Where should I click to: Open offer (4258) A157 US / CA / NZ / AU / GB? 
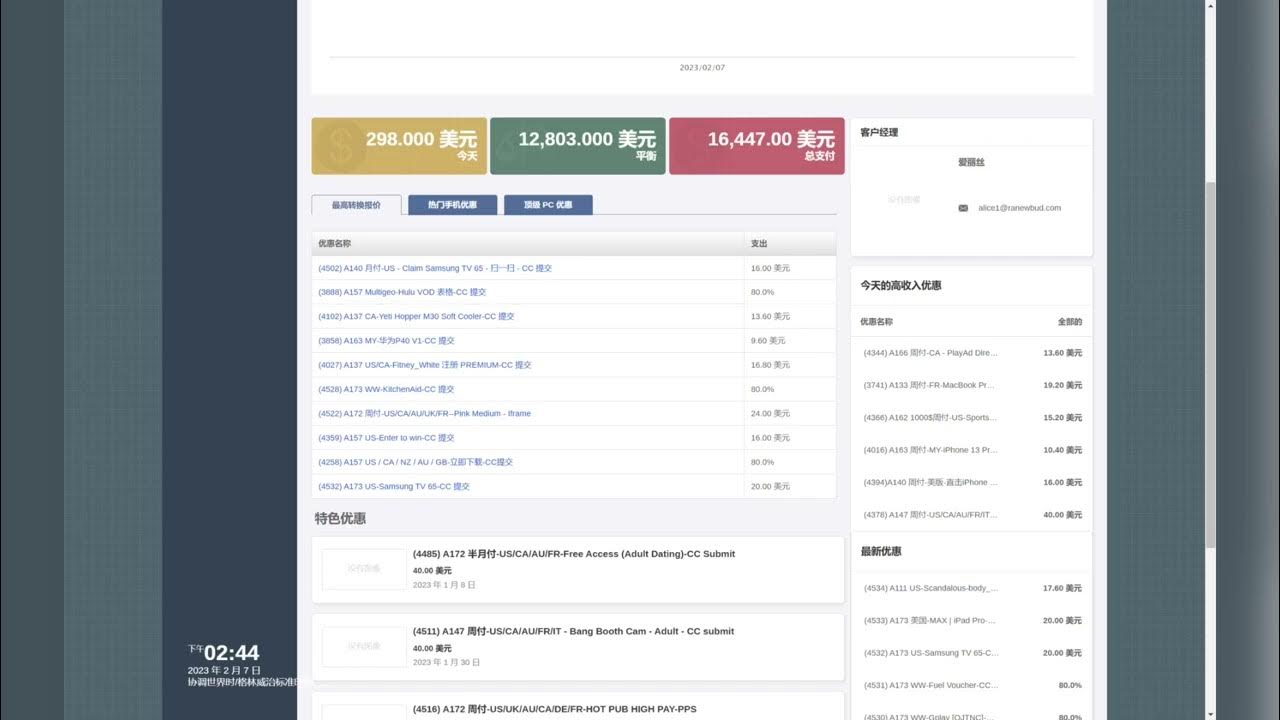click(x=415, y=462)
